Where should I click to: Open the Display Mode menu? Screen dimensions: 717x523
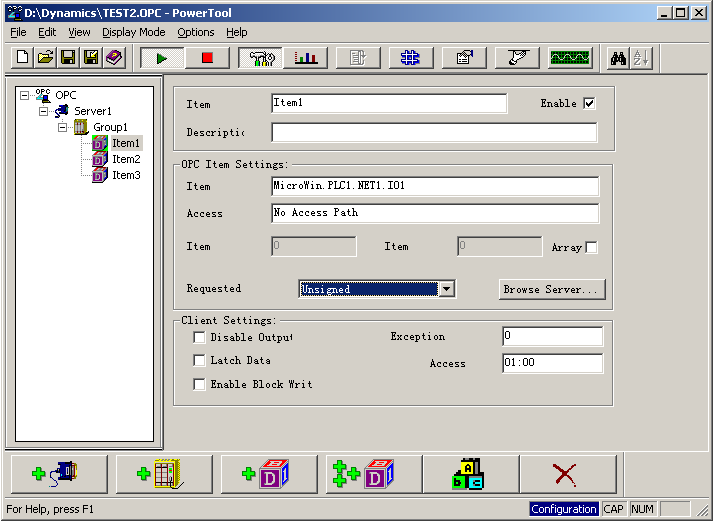point(133,32)
